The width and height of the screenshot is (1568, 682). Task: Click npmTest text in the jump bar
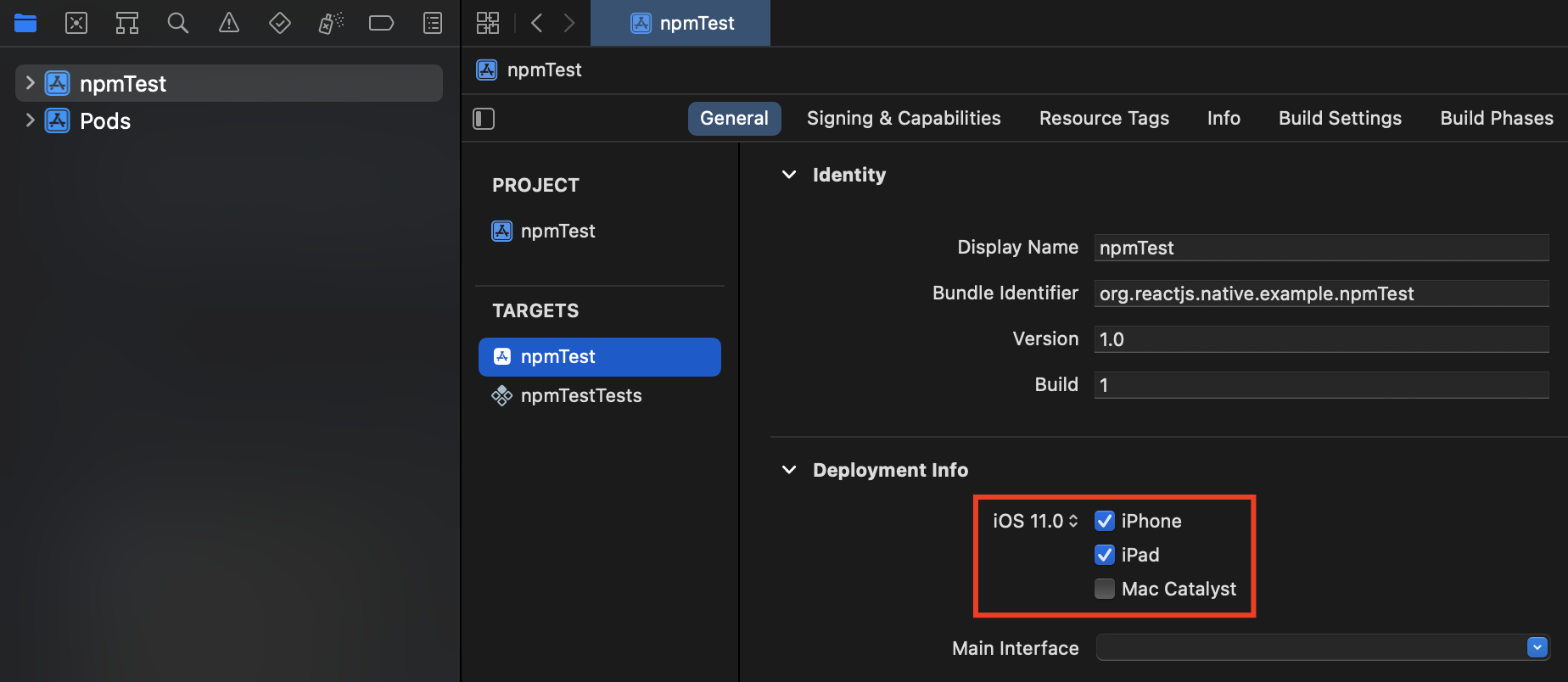click(545, 70)
